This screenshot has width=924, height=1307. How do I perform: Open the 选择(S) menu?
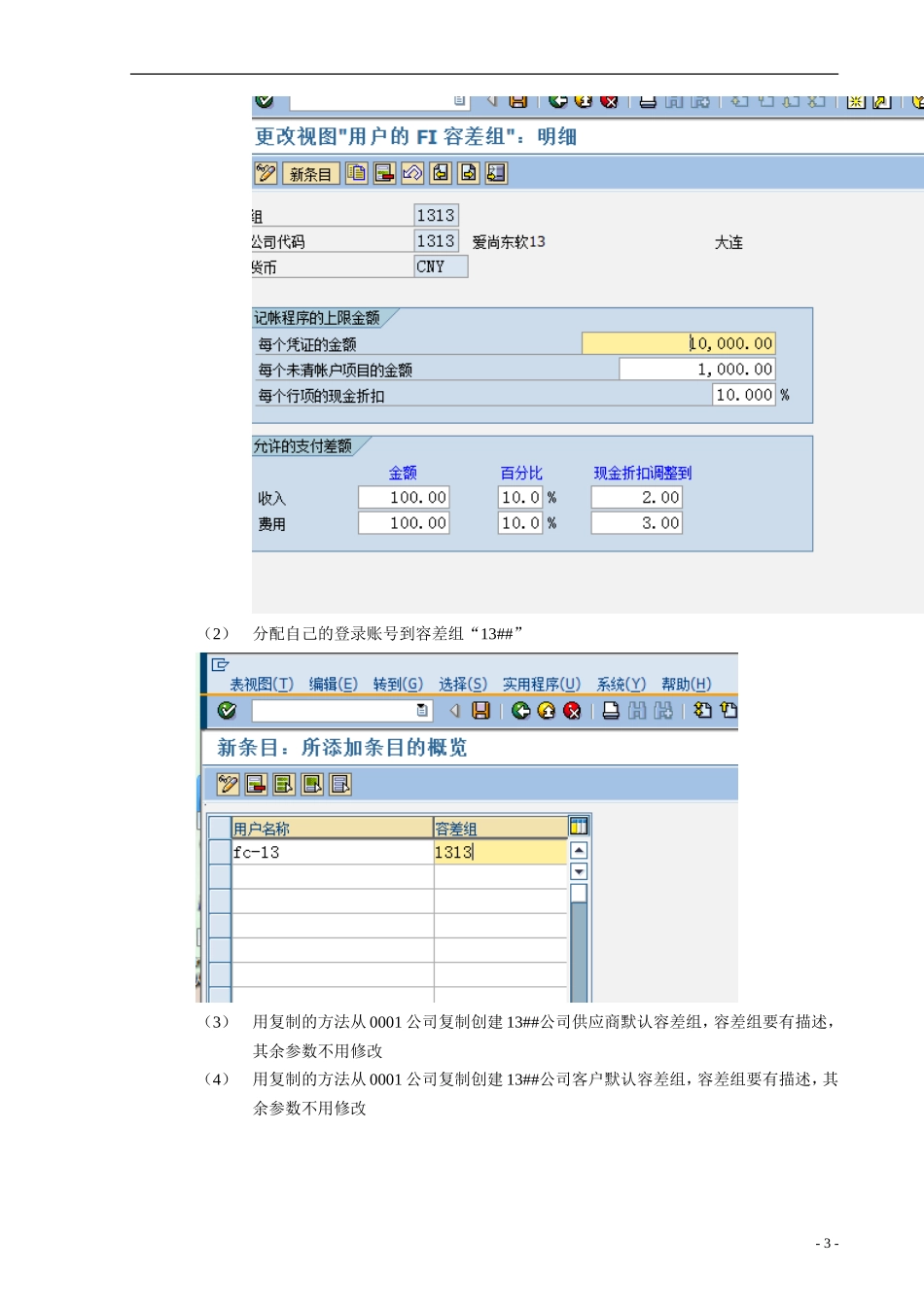tap(463, 685)
